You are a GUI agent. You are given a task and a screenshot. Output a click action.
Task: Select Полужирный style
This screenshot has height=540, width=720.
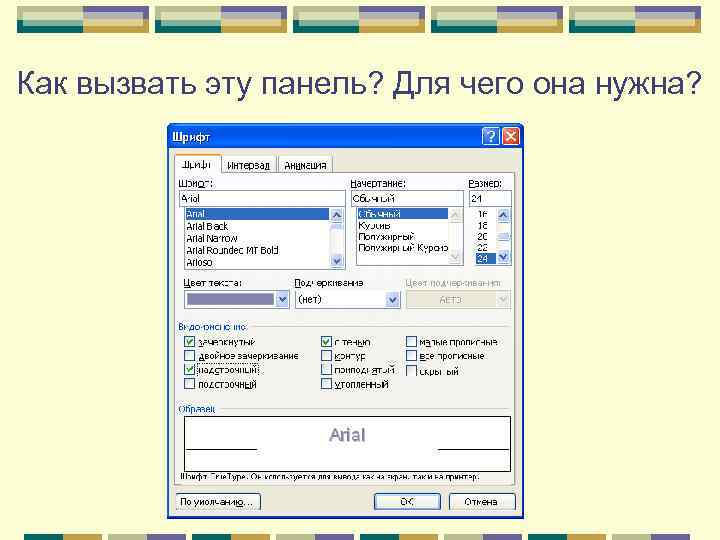pyautogui.click(x=403, y=236)
